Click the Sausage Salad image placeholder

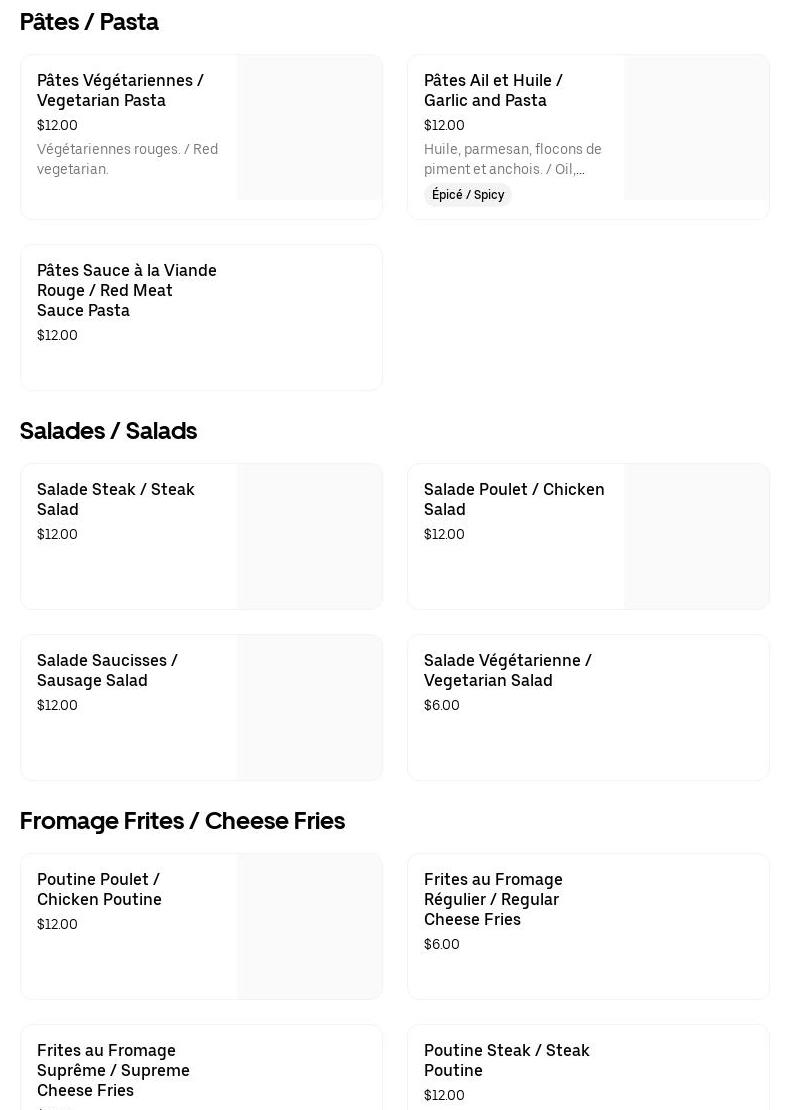point(310,708)
